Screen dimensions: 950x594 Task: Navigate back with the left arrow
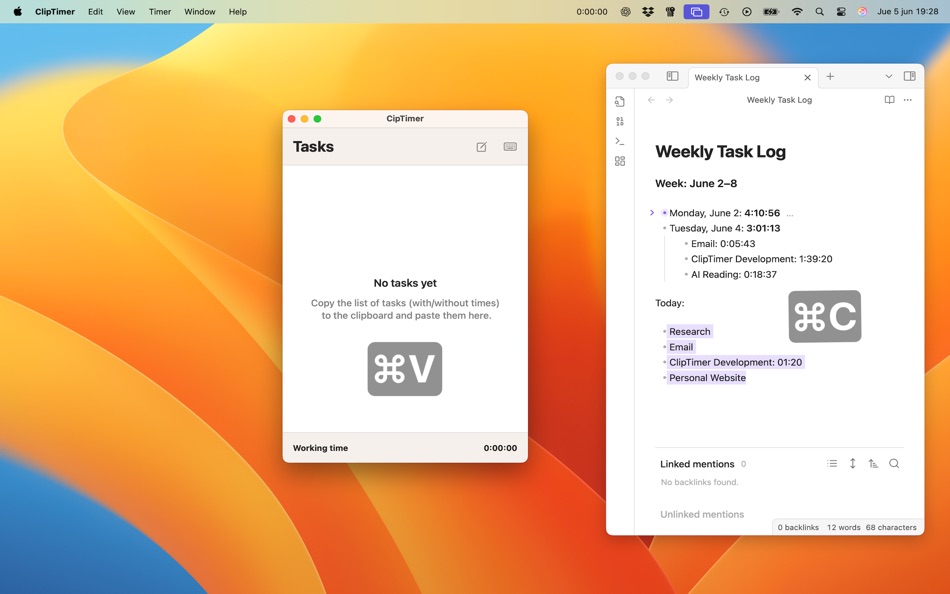tap(651, 100)
